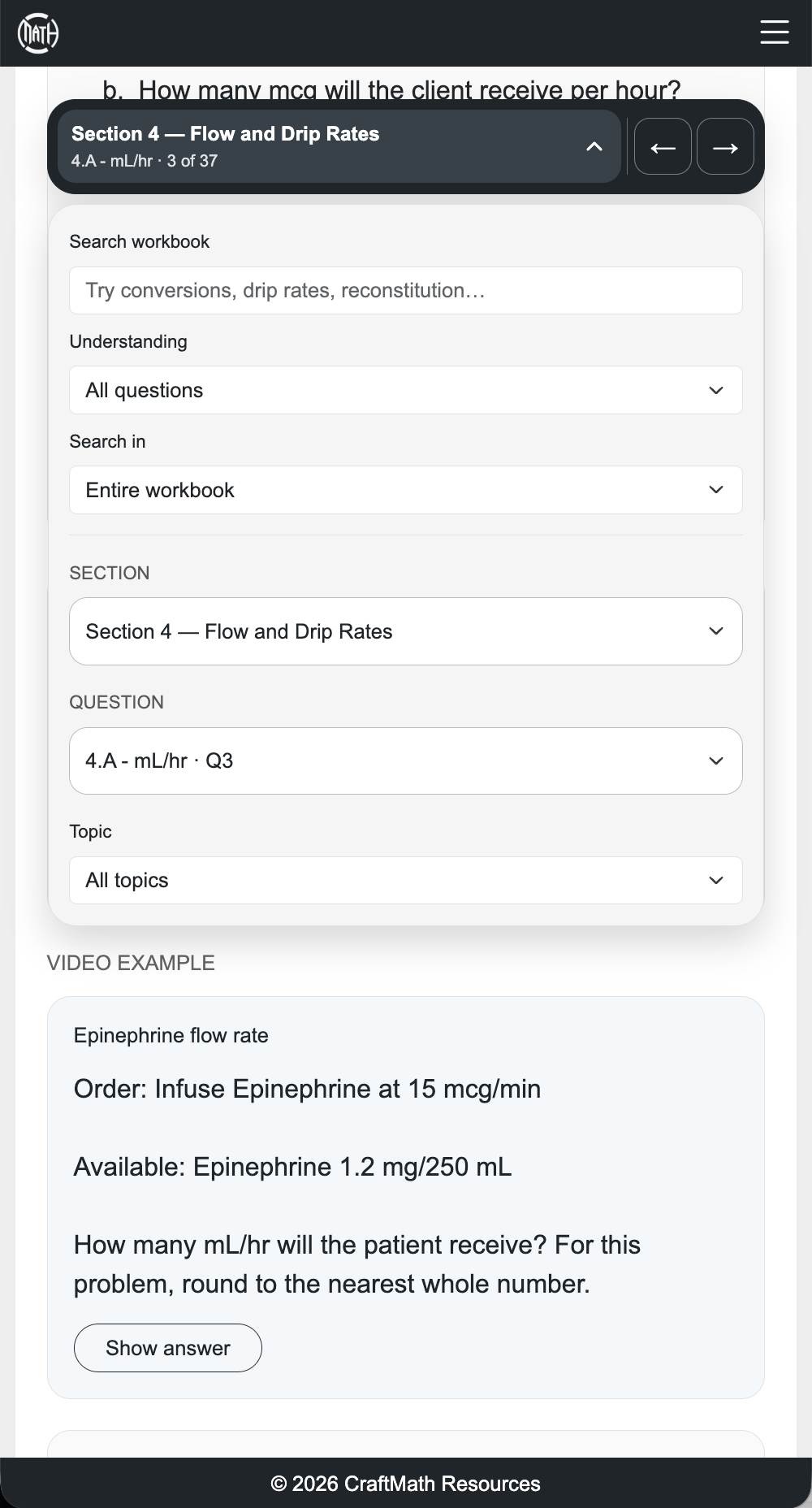
Task: Open the Section selector dropdown
Action: (406, 631)
